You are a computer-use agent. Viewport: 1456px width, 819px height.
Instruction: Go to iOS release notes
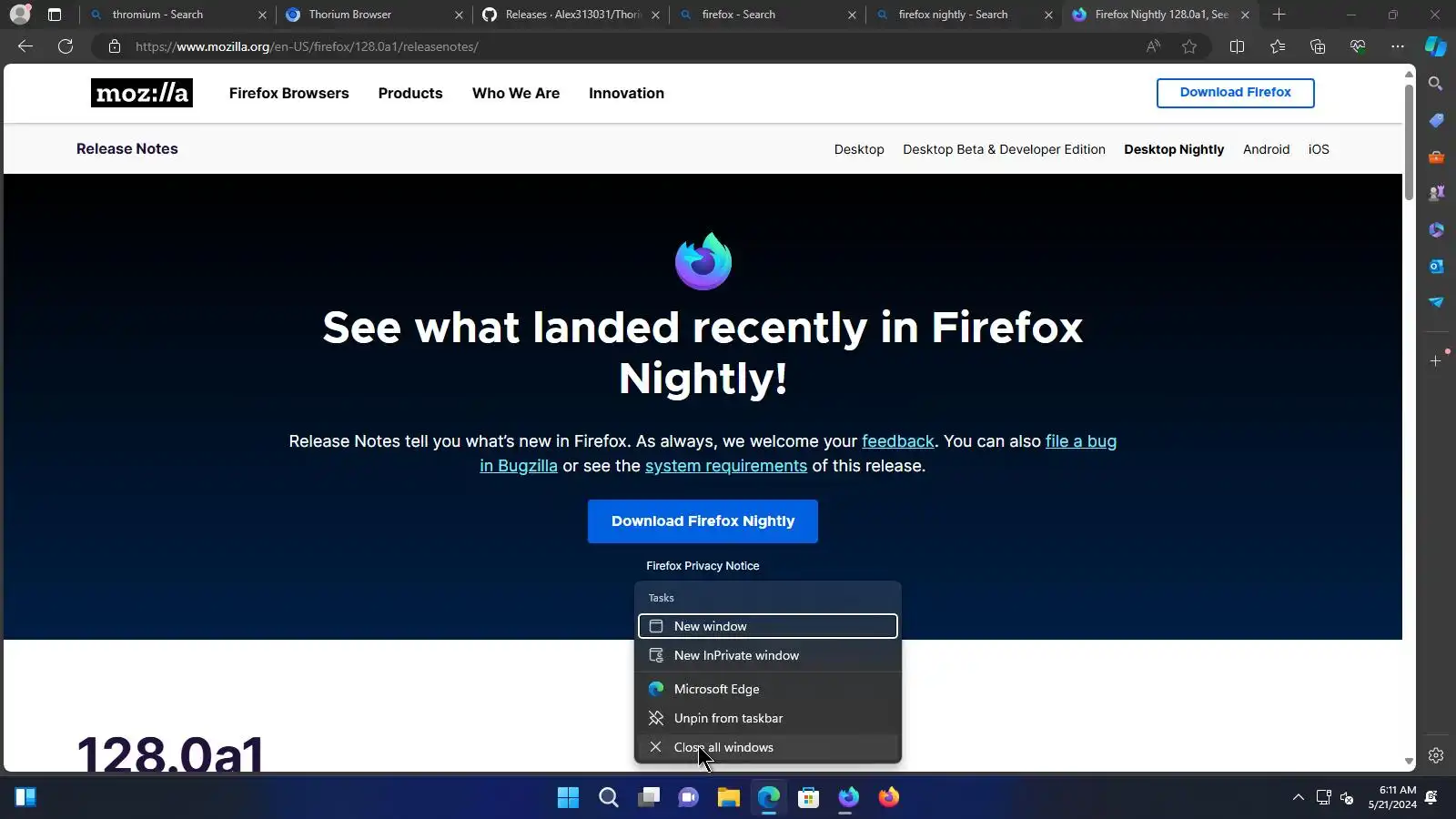[1319, 149]
